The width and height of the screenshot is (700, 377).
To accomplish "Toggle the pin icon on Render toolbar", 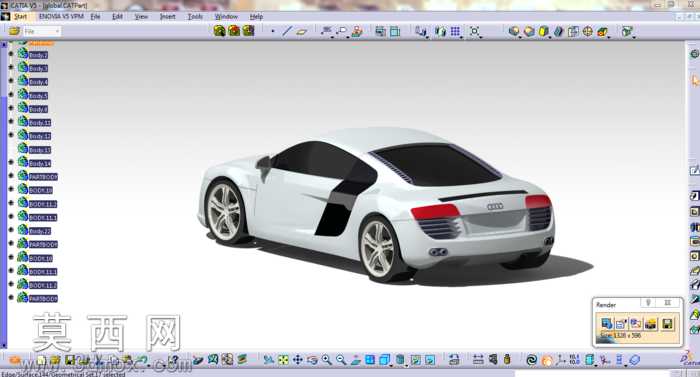I will [x=648, y=303].
